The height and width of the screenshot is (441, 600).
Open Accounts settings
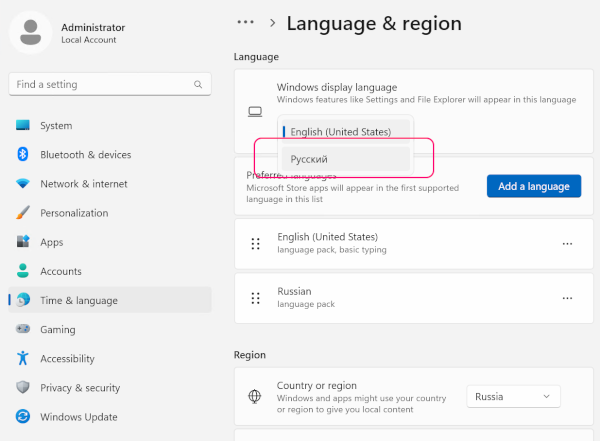coord(110,271)
